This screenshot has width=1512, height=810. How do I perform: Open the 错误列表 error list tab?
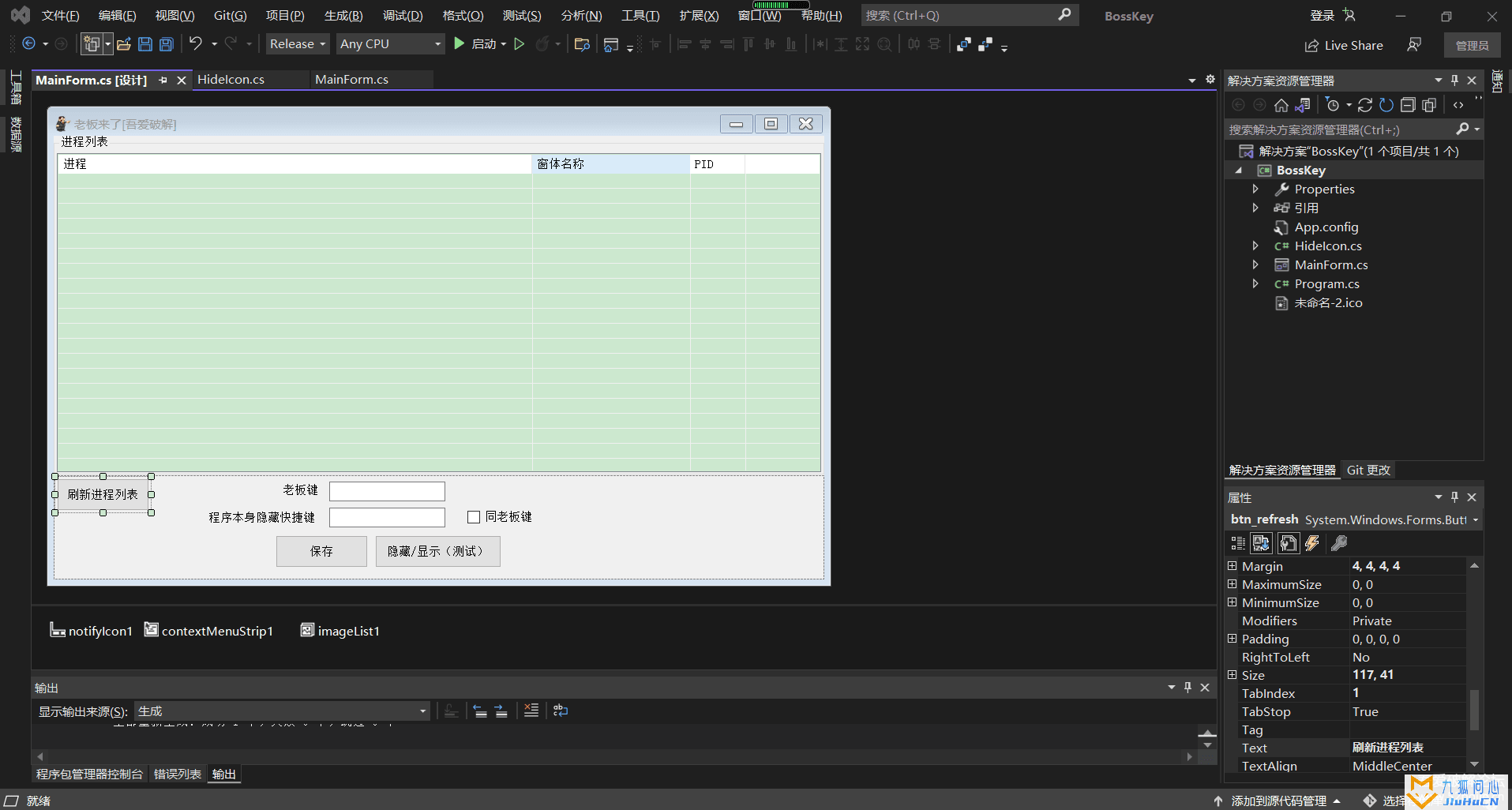point(178,774)
